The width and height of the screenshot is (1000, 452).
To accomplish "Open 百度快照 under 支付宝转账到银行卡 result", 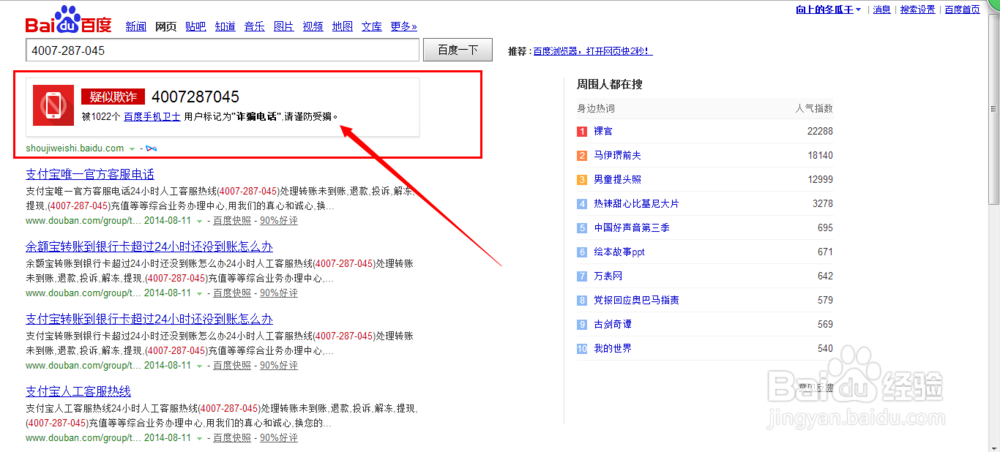I will pos(232,366).
